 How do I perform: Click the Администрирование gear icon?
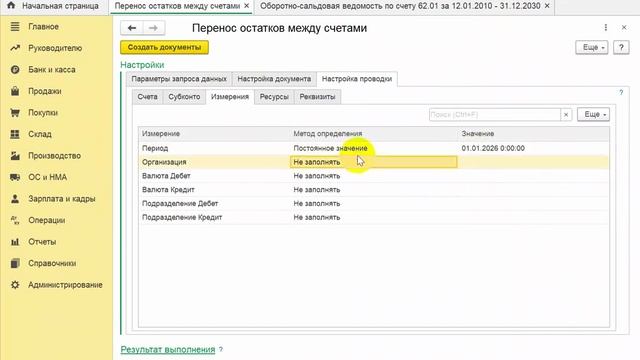pyautogui.click(x=15, y=285)
